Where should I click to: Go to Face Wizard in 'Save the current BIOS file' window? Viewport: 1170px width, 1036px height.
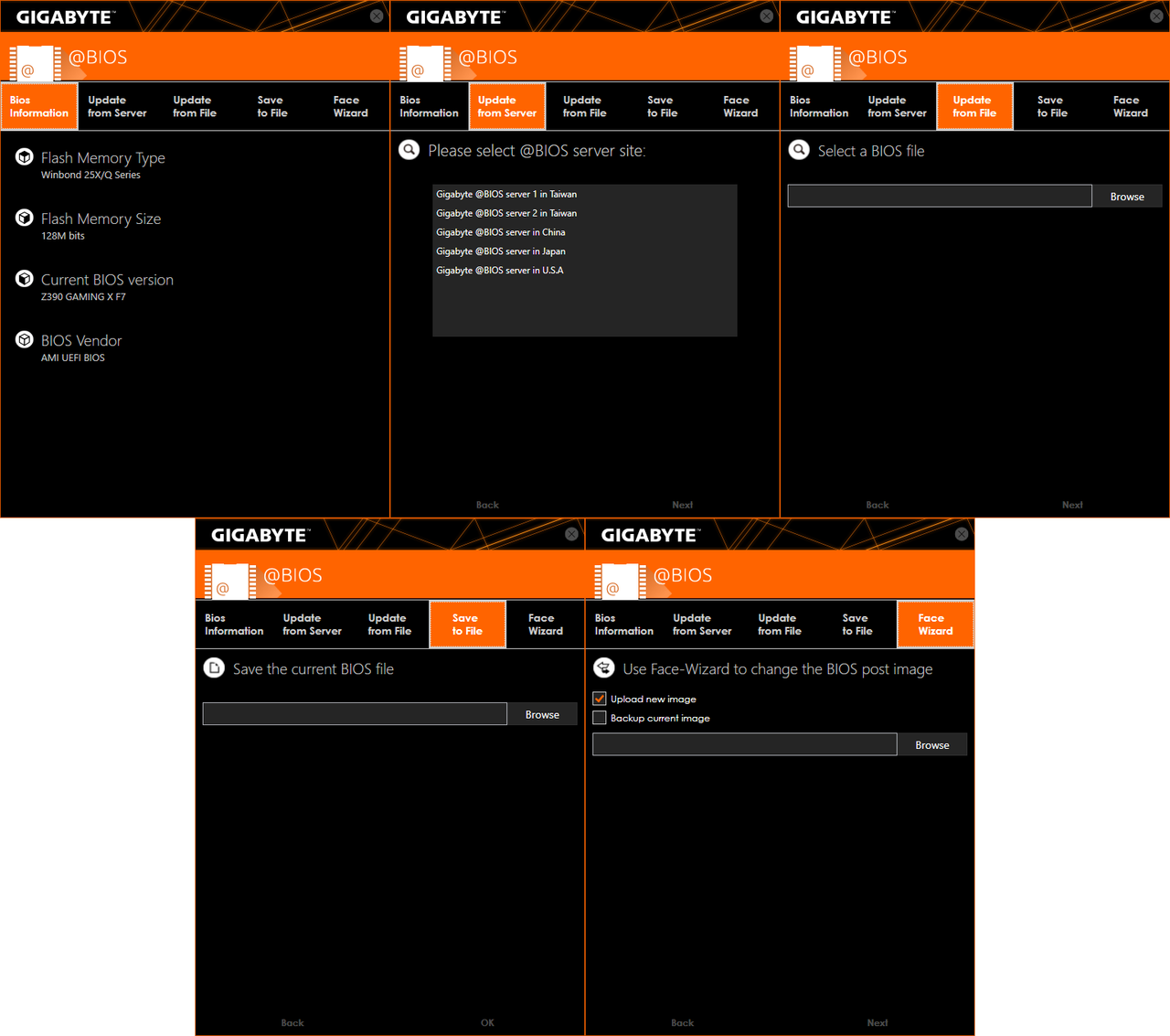point(546,625)
